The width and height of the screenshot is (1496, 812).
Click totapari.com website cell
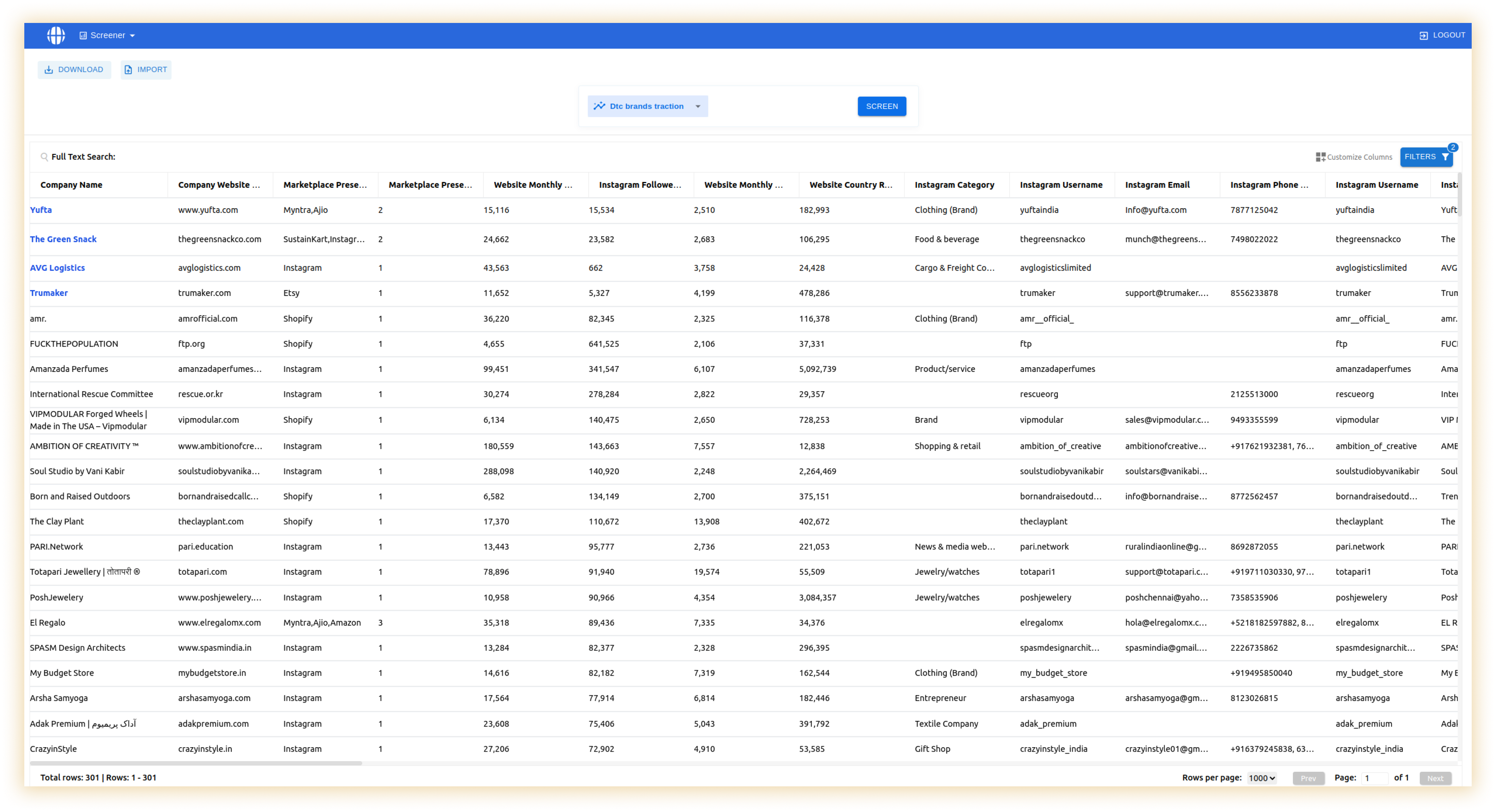[202, 572]
